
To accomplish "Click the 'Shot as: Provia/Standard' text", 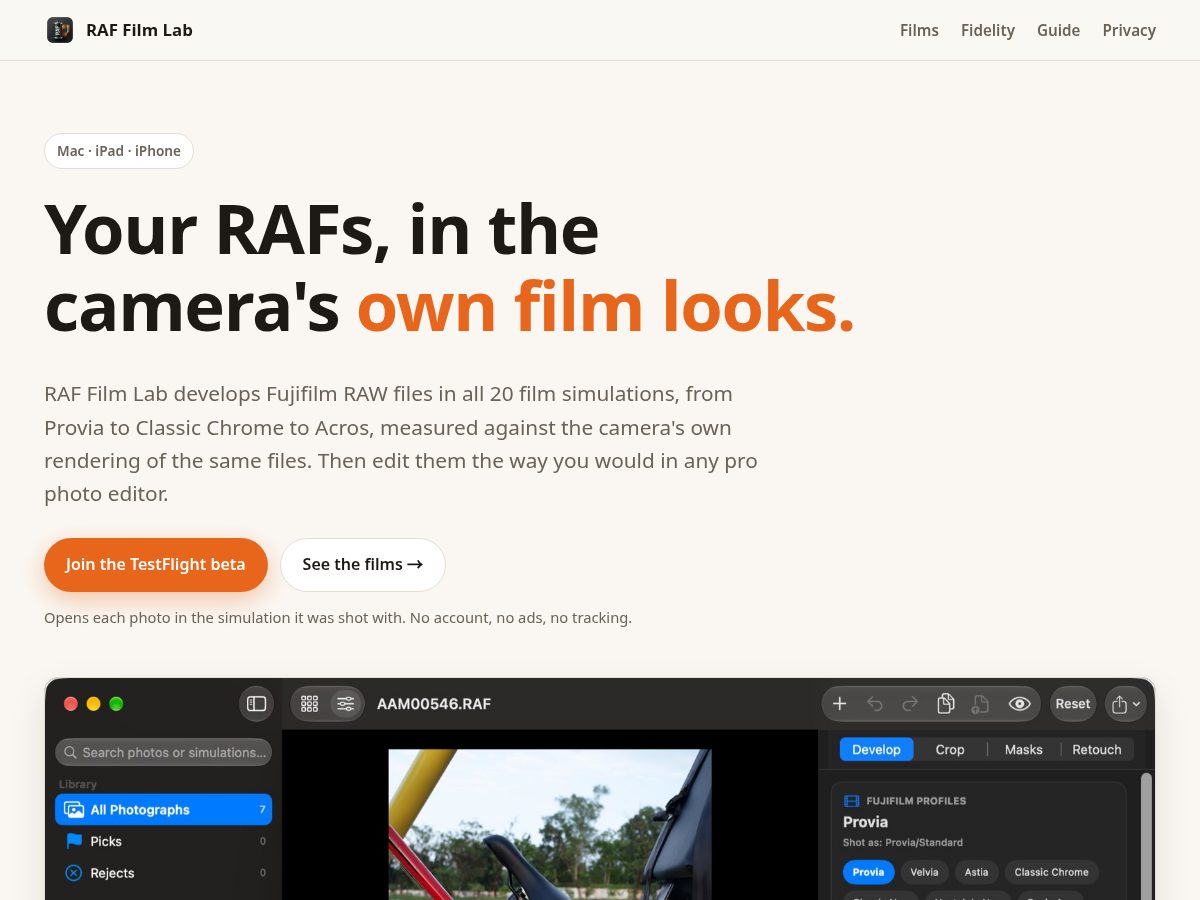I will click(x=903, y=842).
